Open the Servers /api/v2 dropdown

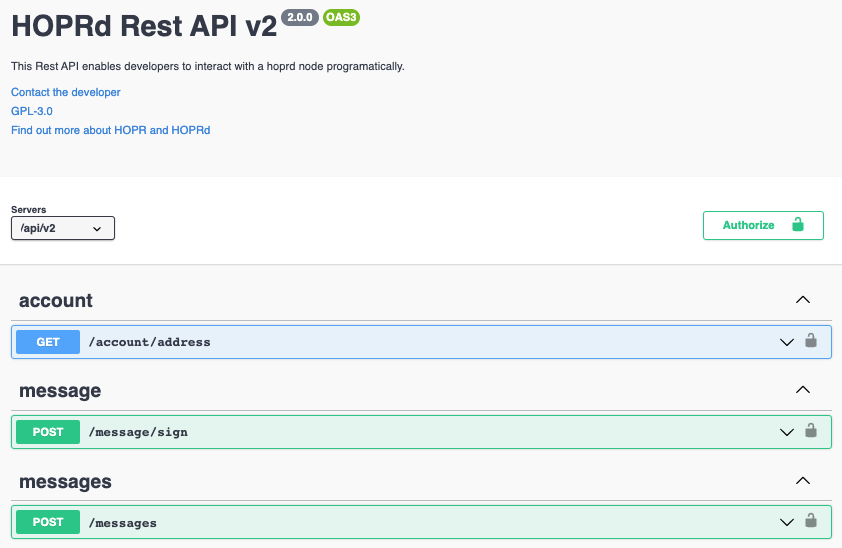(x=63, y=228)
